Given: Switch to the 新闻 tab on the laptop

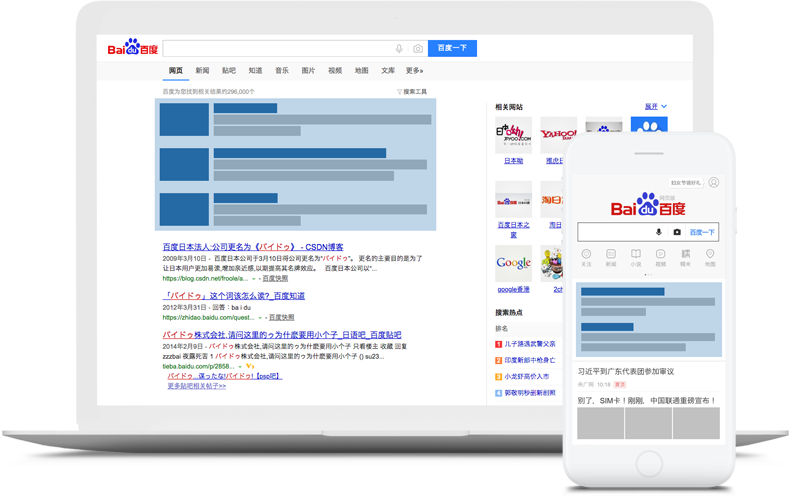Looking at the screenshot, I should [203, 71].
